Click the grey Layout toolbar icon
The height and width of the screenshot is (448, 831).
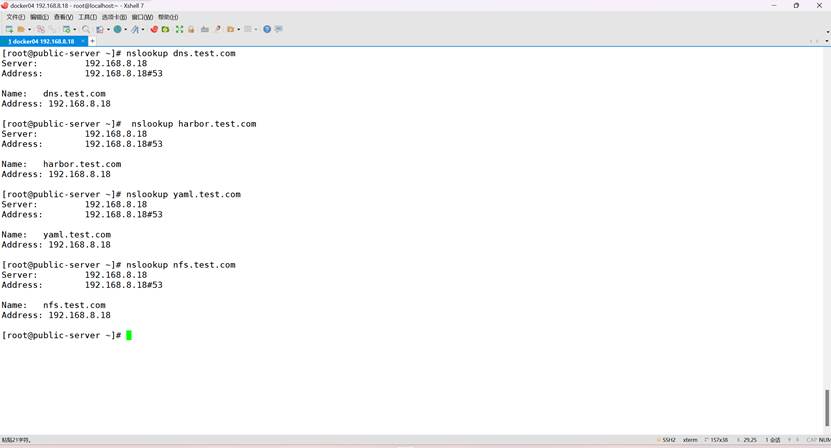point(247,29)
